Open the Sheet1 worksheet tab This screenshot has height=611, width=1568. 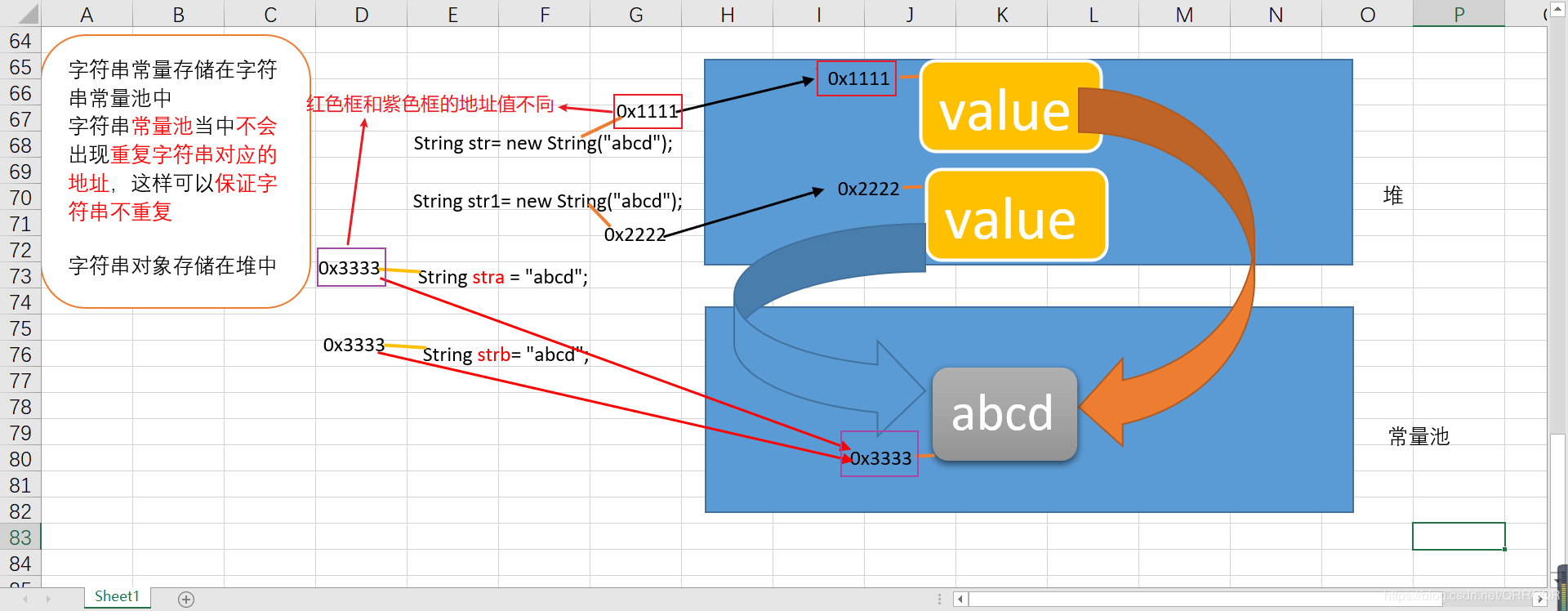click(117, 597)
